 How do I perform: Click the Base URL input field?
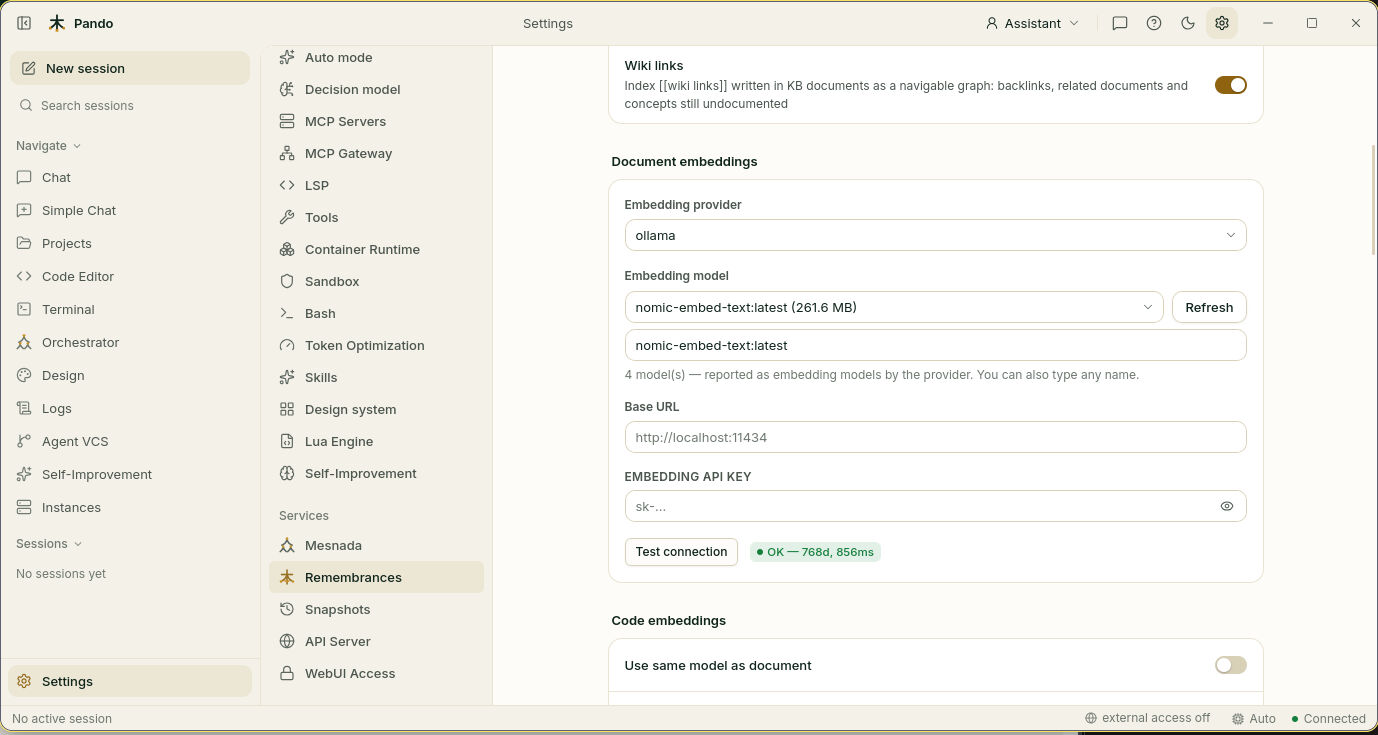coord(935,437)
